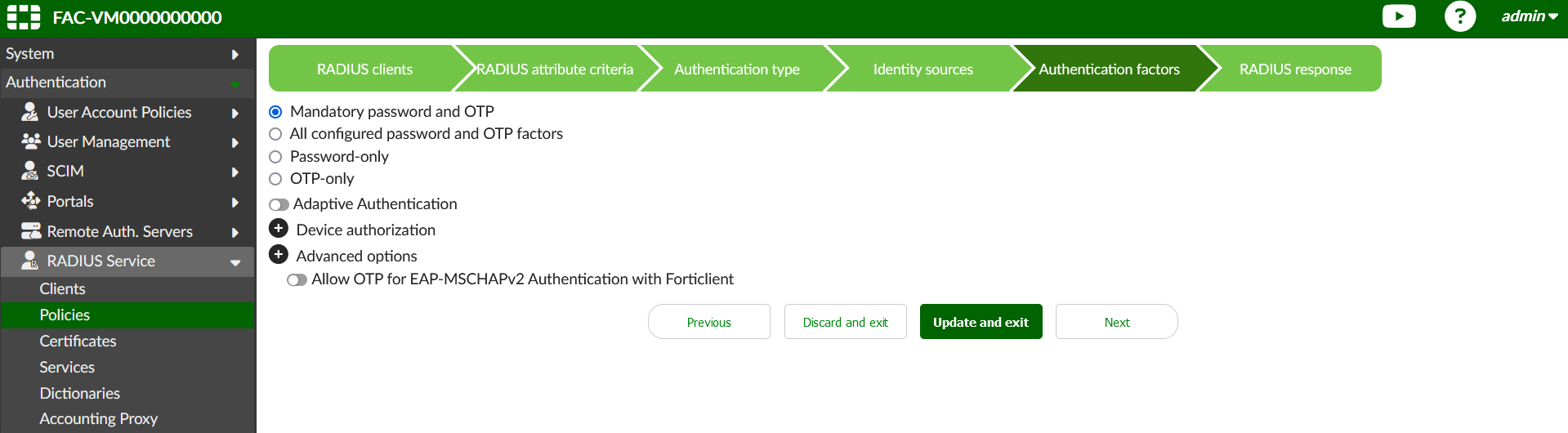Open the Certificates menu item
Viewport: 1568px width, 433px height.
point(78,341)
